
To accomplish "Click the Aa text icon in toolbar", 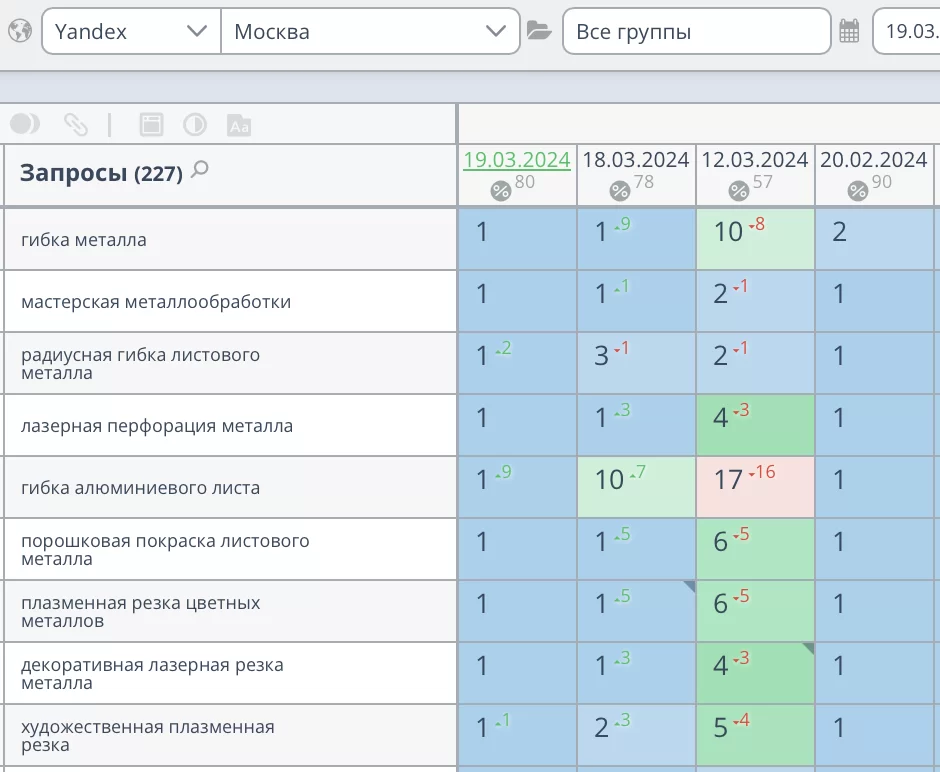I will tap(239, 125).
